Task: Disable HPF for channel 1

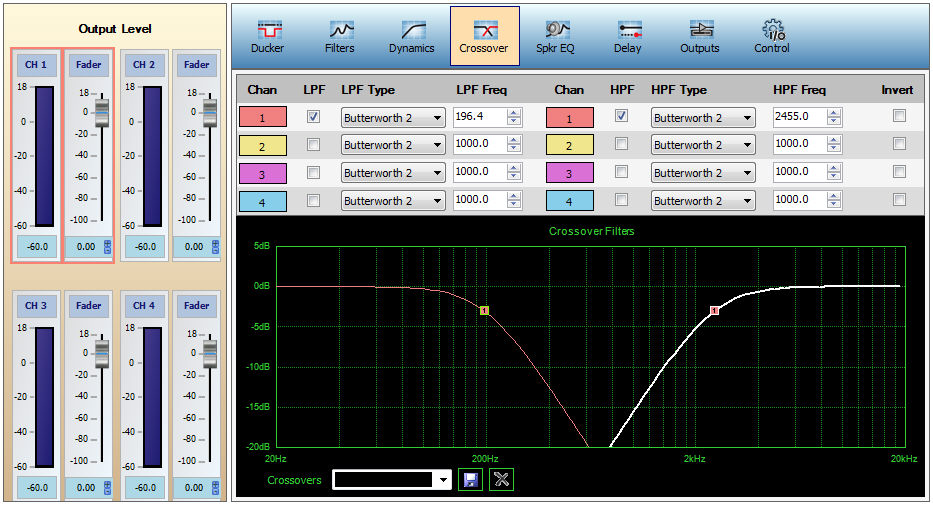Action: pyautogui.click(x=621, y=115)
